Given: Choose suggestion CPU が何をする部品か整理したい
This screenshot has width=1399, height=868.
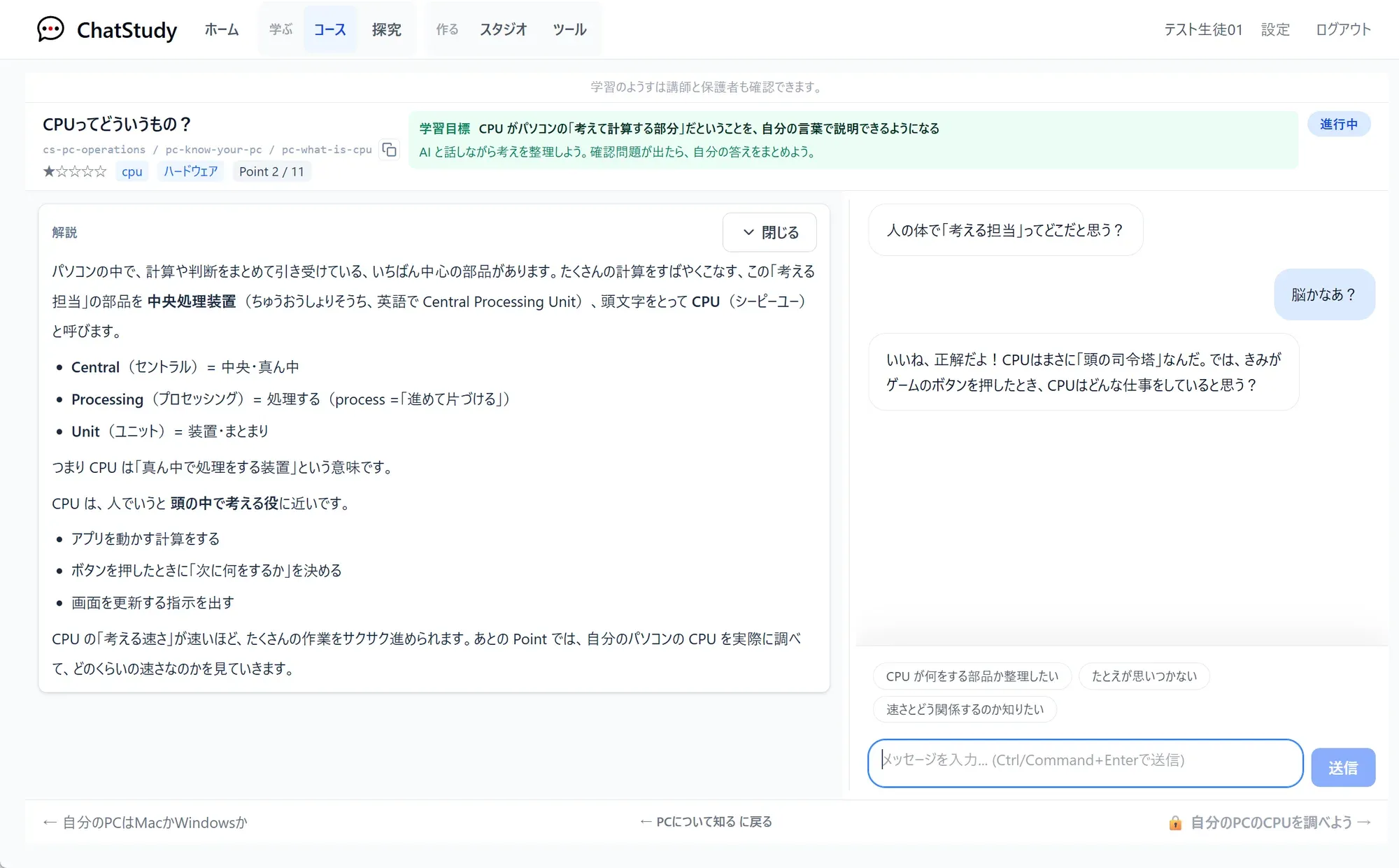Looking at the screenshot, I should point(972,676).
